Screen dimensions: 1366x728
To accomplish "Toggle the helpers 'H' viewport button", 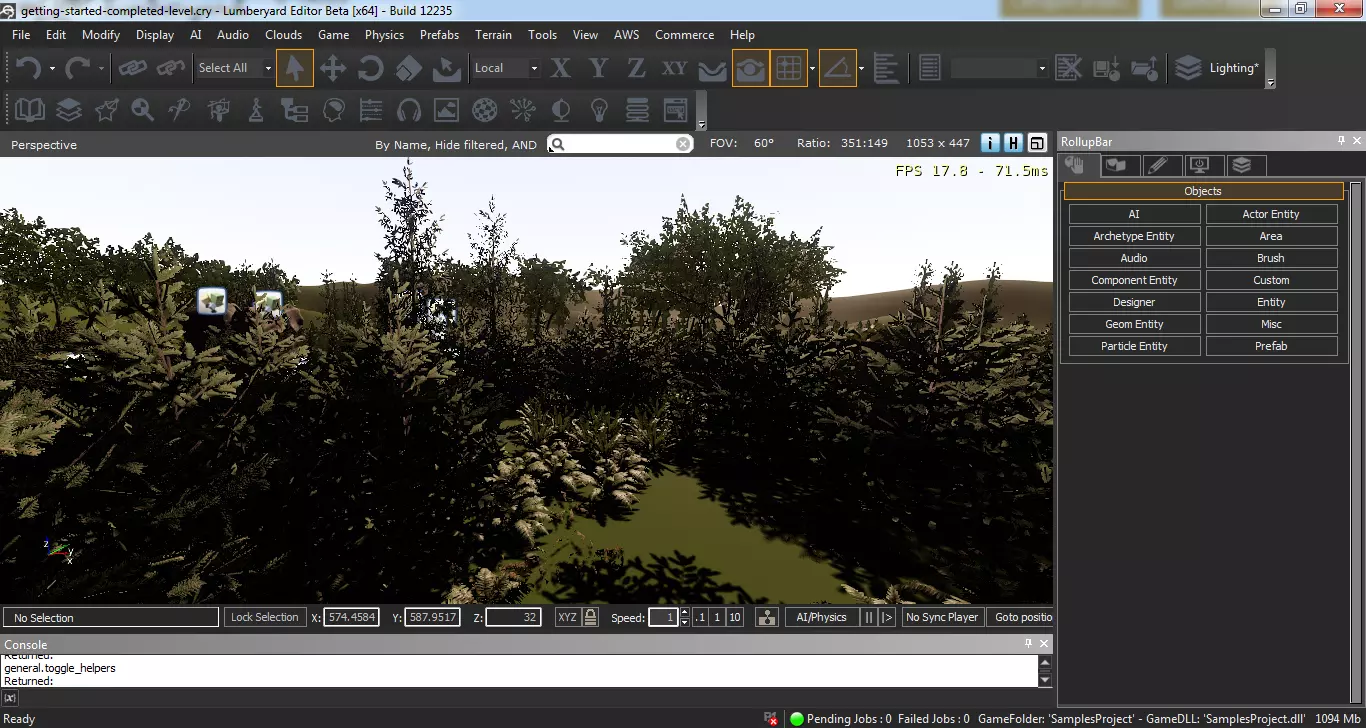I will pyautogui.click(x=1013, y=144).
